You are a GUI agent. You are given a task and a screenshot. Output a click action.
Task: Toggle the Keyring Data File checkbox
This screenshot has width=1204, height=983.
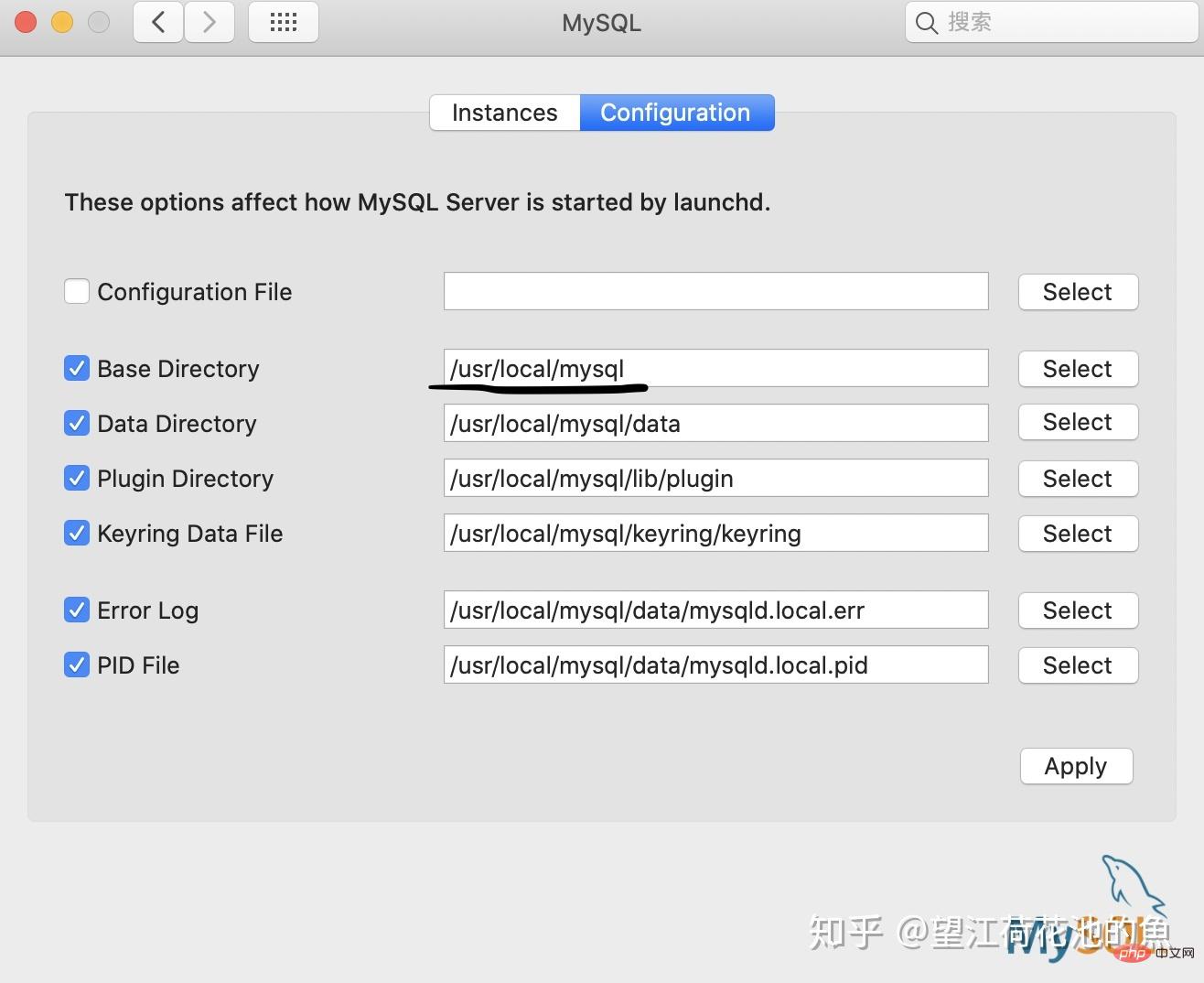pyautogui.click(x=77, y=534)
